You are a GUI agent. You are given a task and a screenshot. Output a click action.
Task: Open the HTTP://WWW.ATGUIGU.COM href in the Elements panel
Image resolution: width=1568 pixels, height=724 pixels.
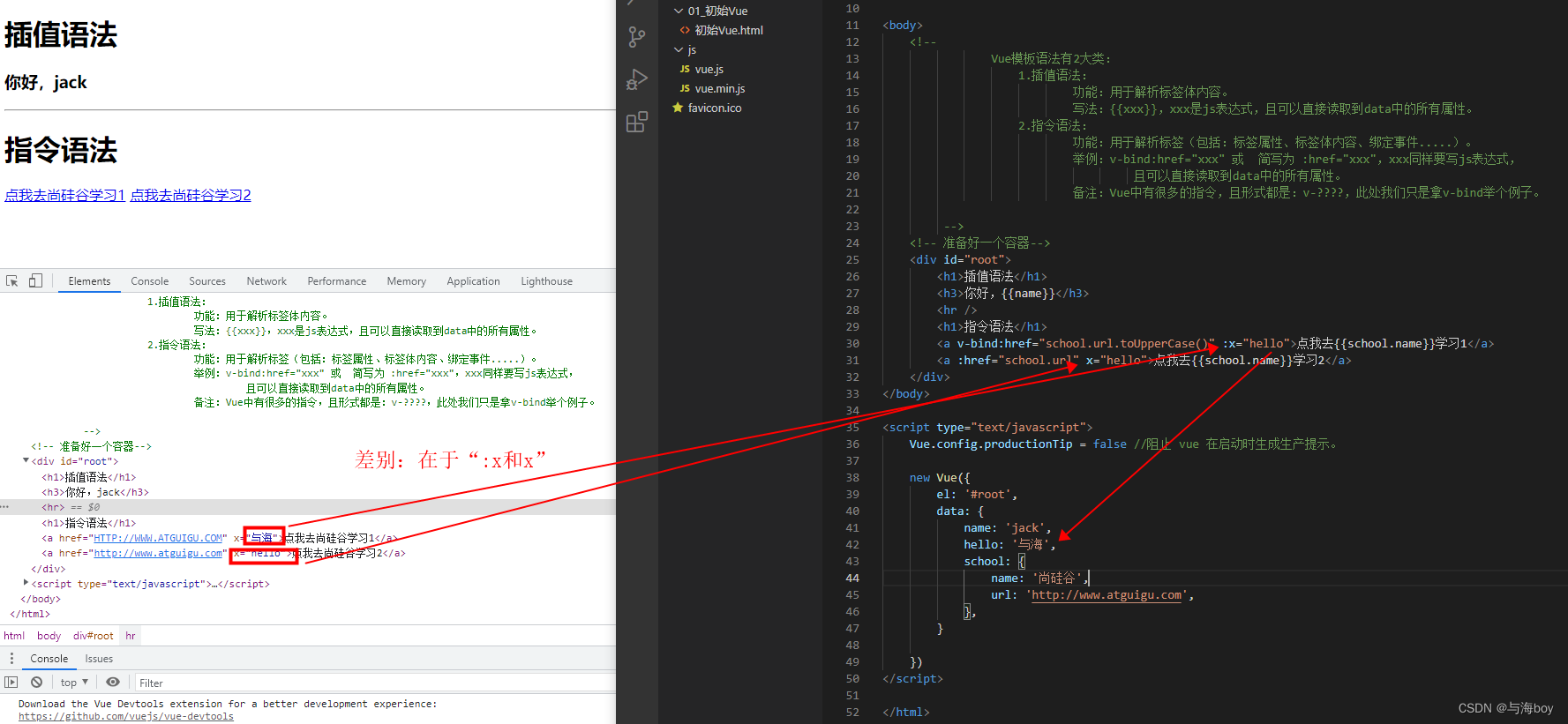159,538
